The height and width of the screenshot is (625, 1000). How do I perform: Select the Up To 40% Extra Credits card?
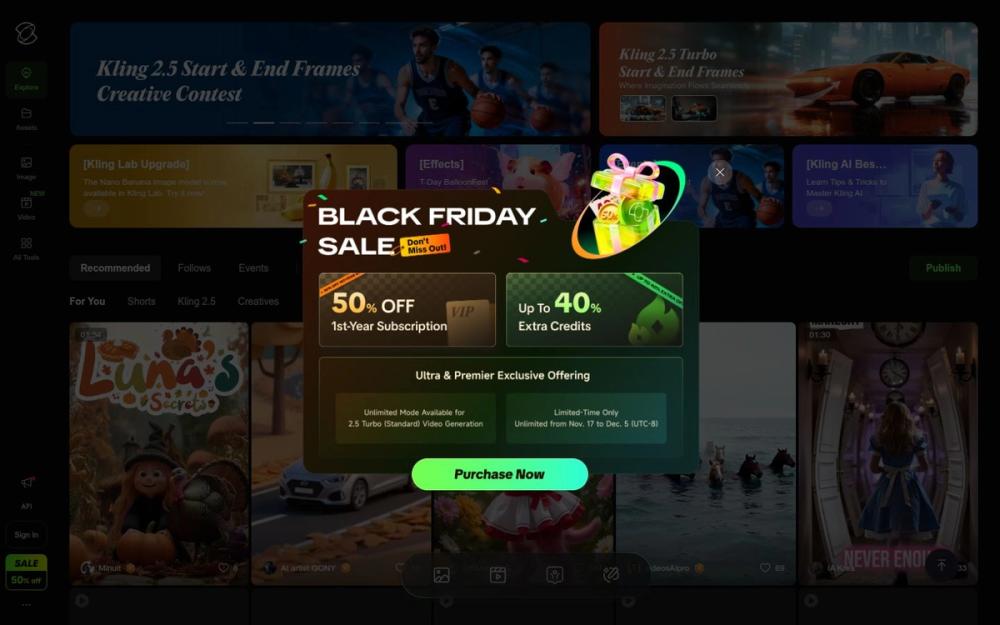[594, 309]
